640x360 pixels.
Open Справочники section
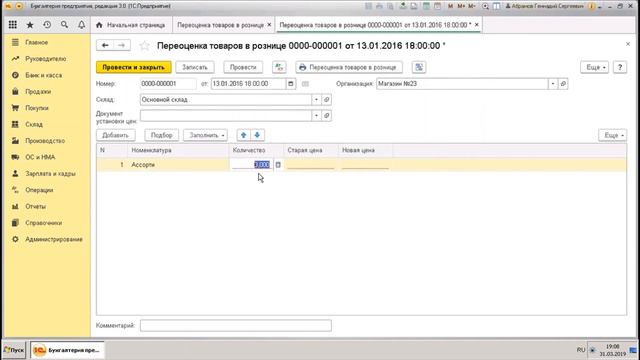pyautogui.click(x=44, y=223)
